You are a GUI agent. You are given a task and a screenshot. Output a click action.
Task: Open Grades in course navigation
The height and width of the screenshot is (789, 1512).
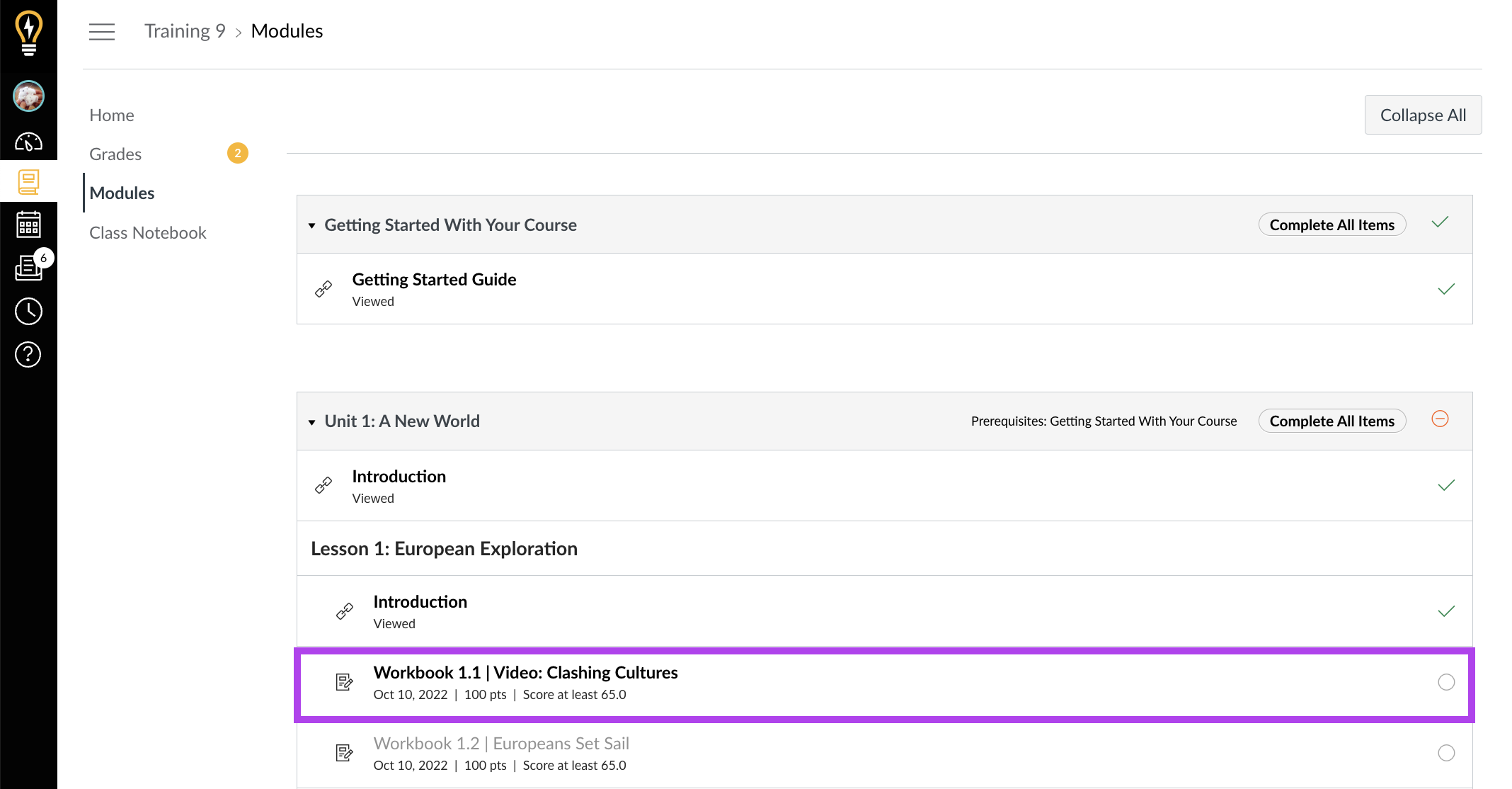115,154
